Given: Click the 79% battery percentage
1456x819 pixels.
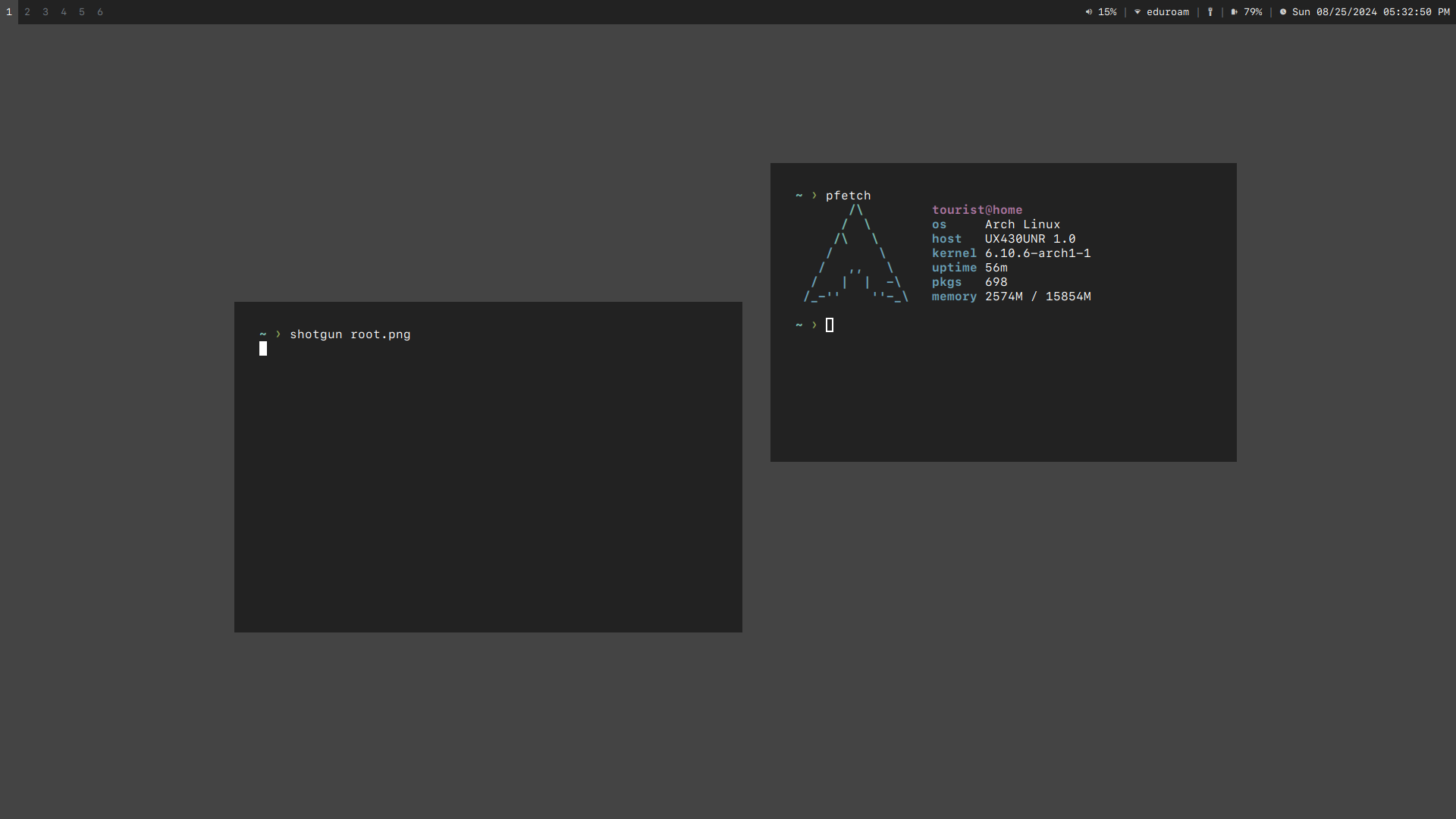Looking at the screenshot, I should (x=1253, y=12).
